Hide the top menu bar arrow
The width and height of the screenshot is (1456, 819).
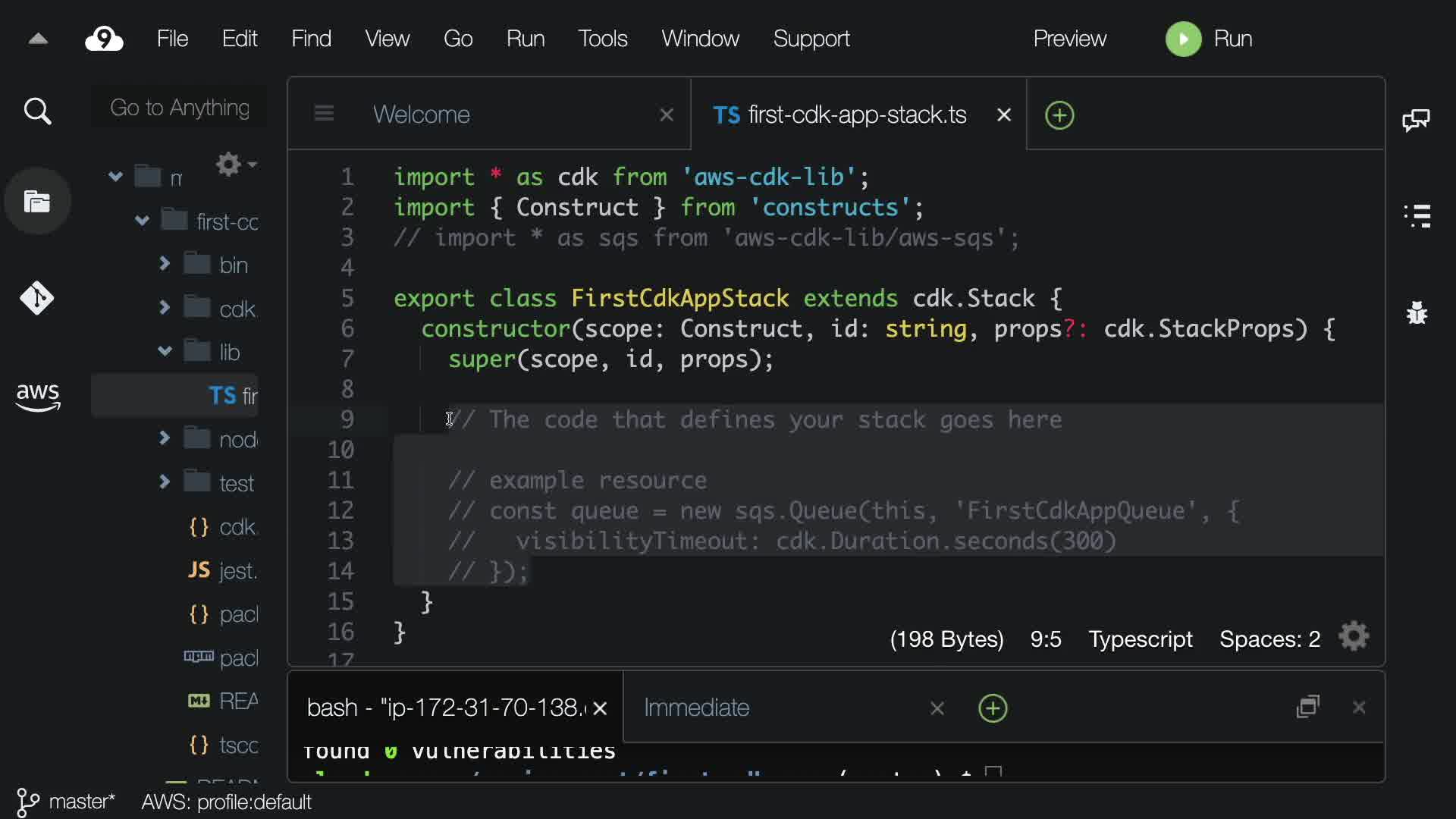[x=38, y=39]
